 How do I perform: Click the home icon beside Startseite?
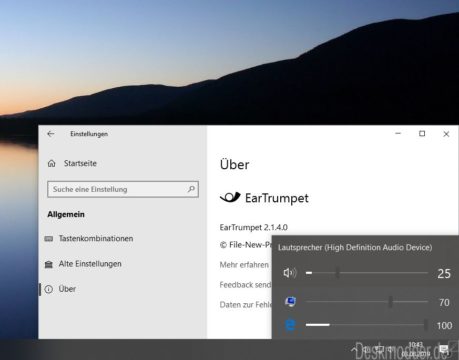tap(52, 163)
